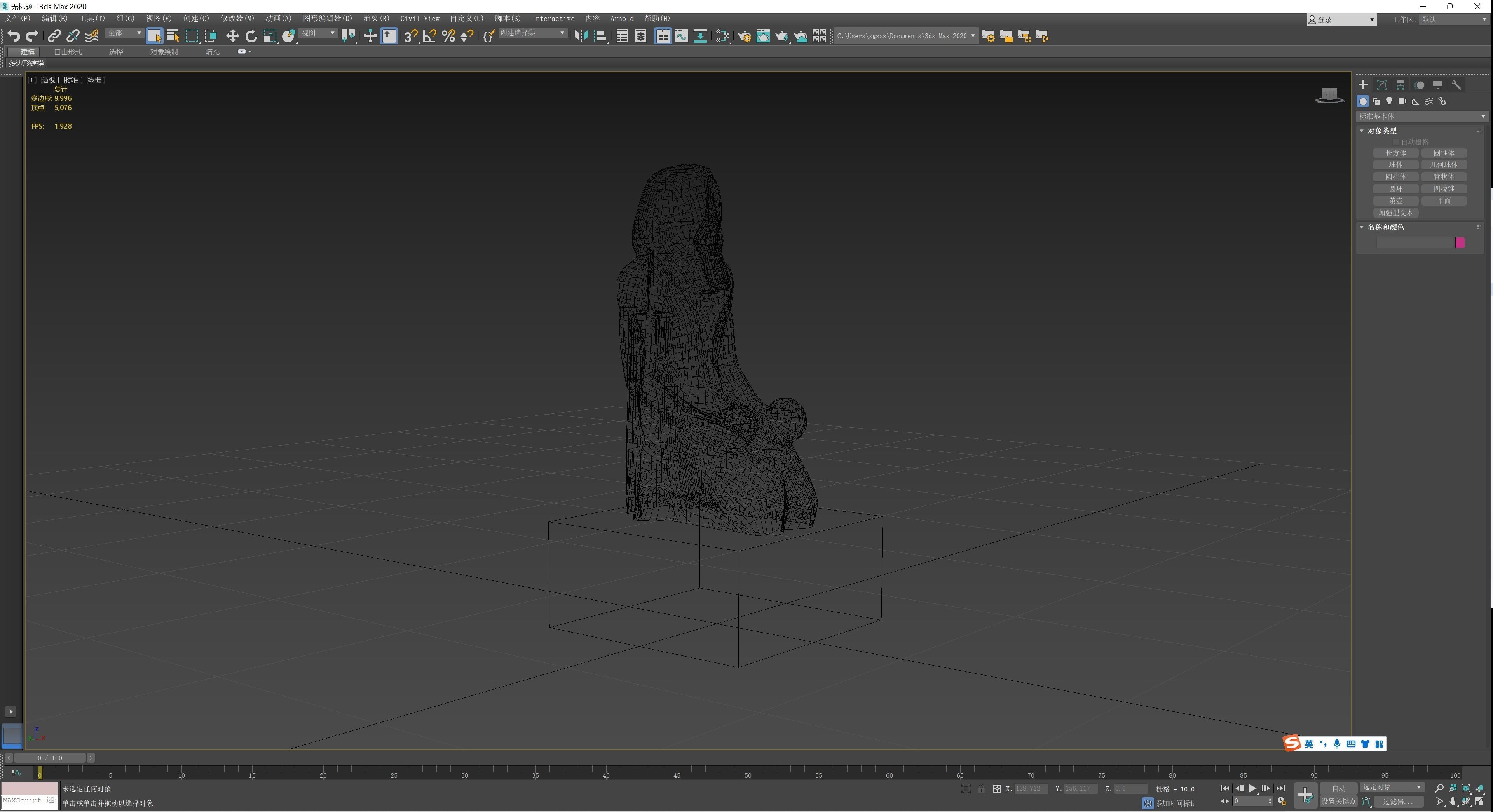The height and width of the screenshot is (812, 1493).
Task: Toggle the Spinner Snap button
Action: (467, 36)
